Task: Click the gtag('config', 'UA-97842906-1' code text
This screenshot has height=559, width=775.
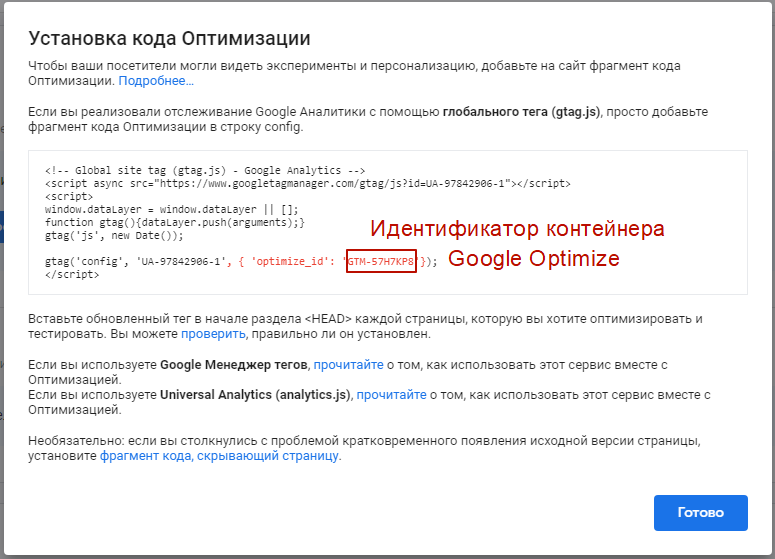Action: [135, 261]
